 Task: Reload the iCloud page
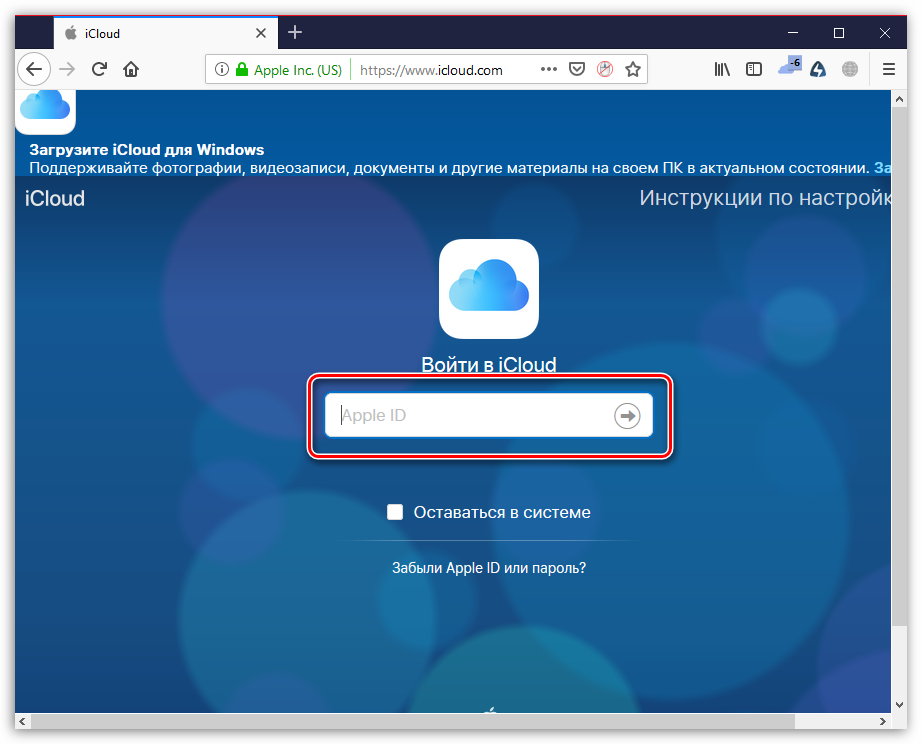click(x=99, y=69)
